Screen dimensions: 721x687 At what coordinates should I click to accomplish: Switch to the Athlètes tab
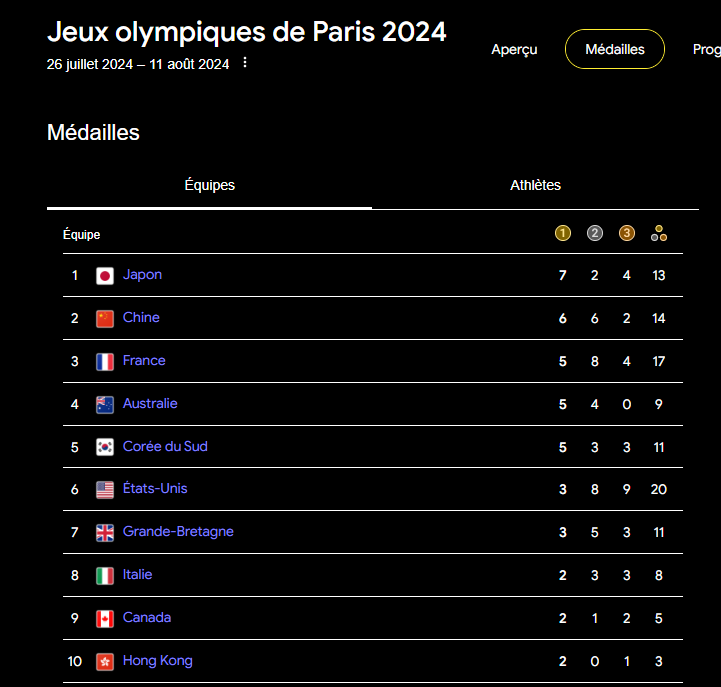[x=535, y=185]
